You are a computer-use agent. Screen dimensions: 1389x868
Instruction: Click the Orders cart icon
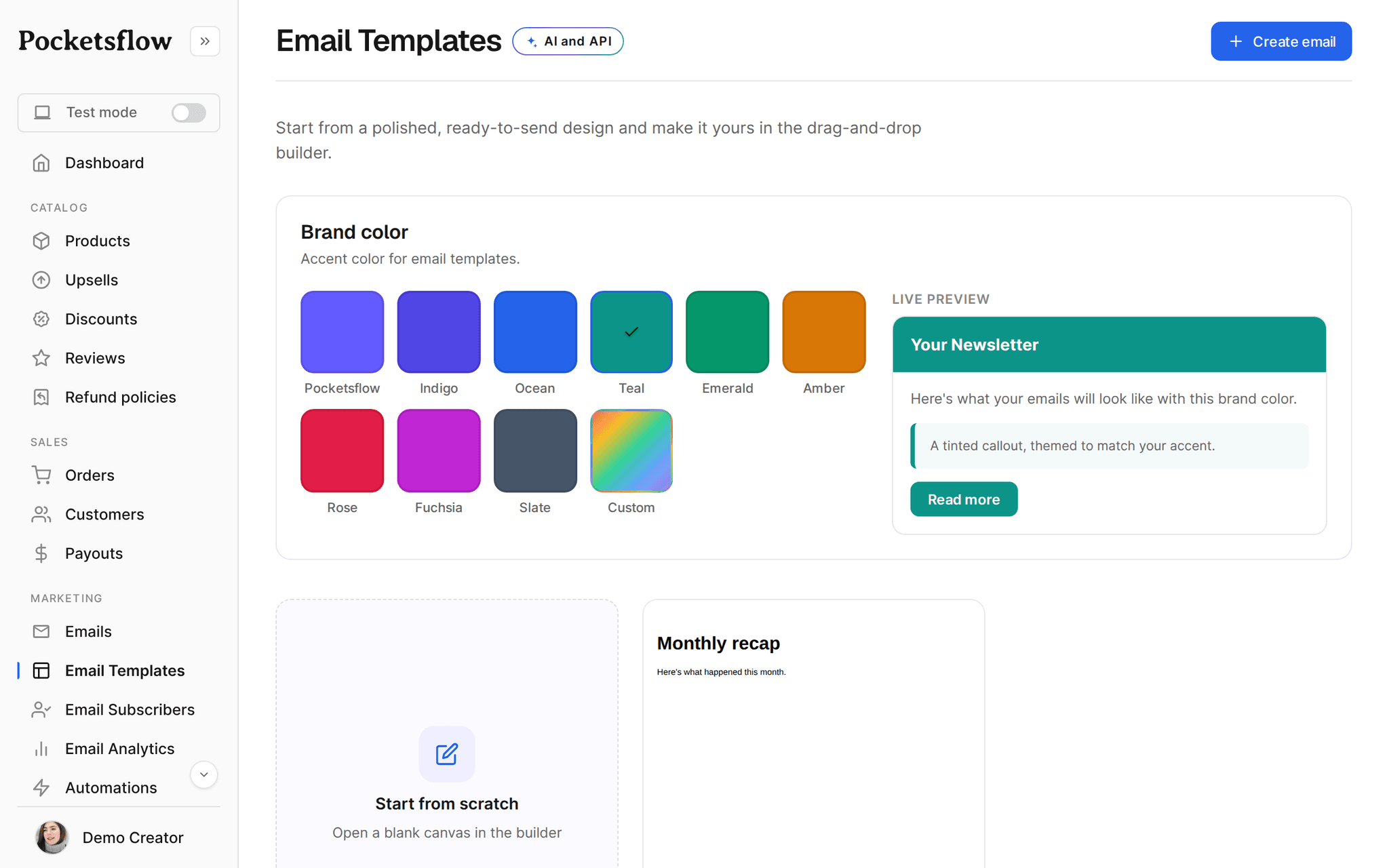(41, 475)
